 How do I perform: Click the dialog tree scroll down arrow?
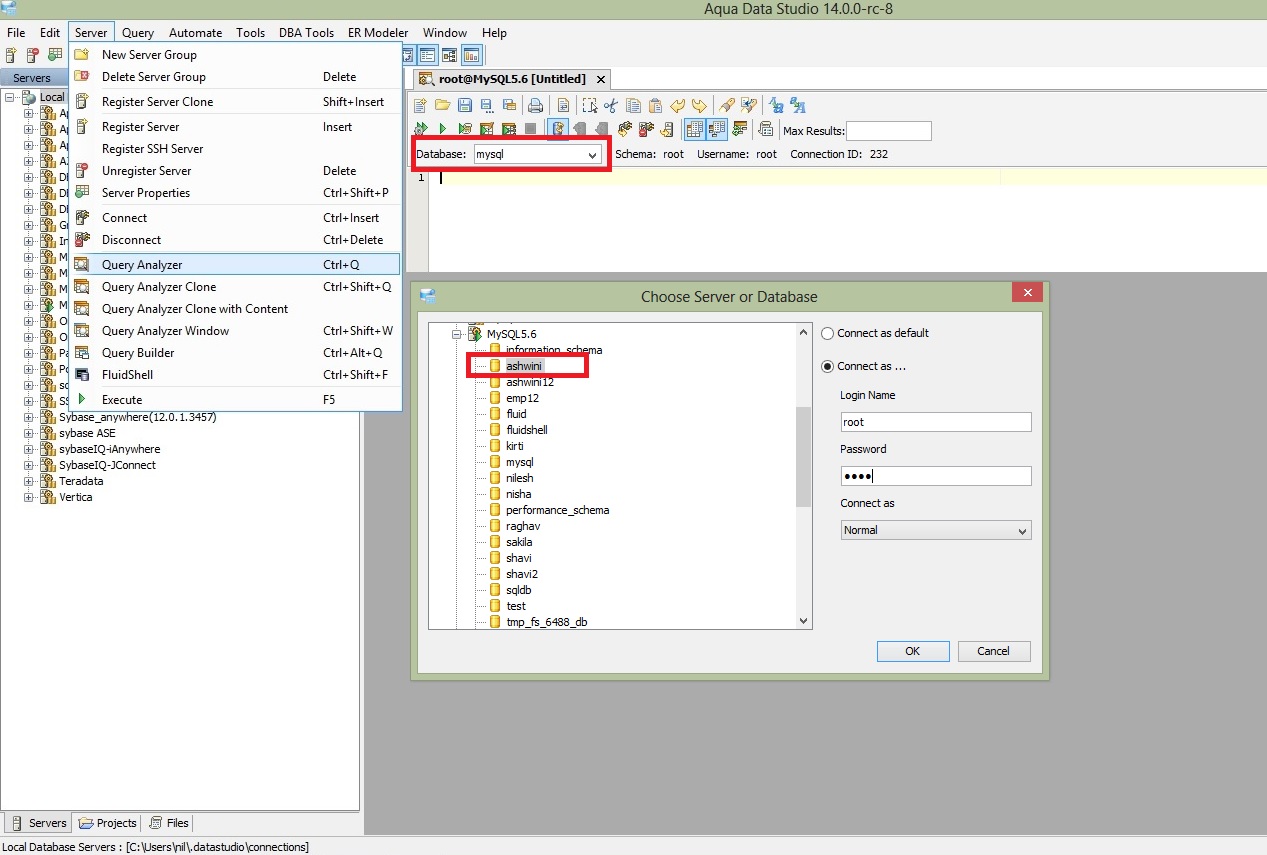click(x=804, y=621)
